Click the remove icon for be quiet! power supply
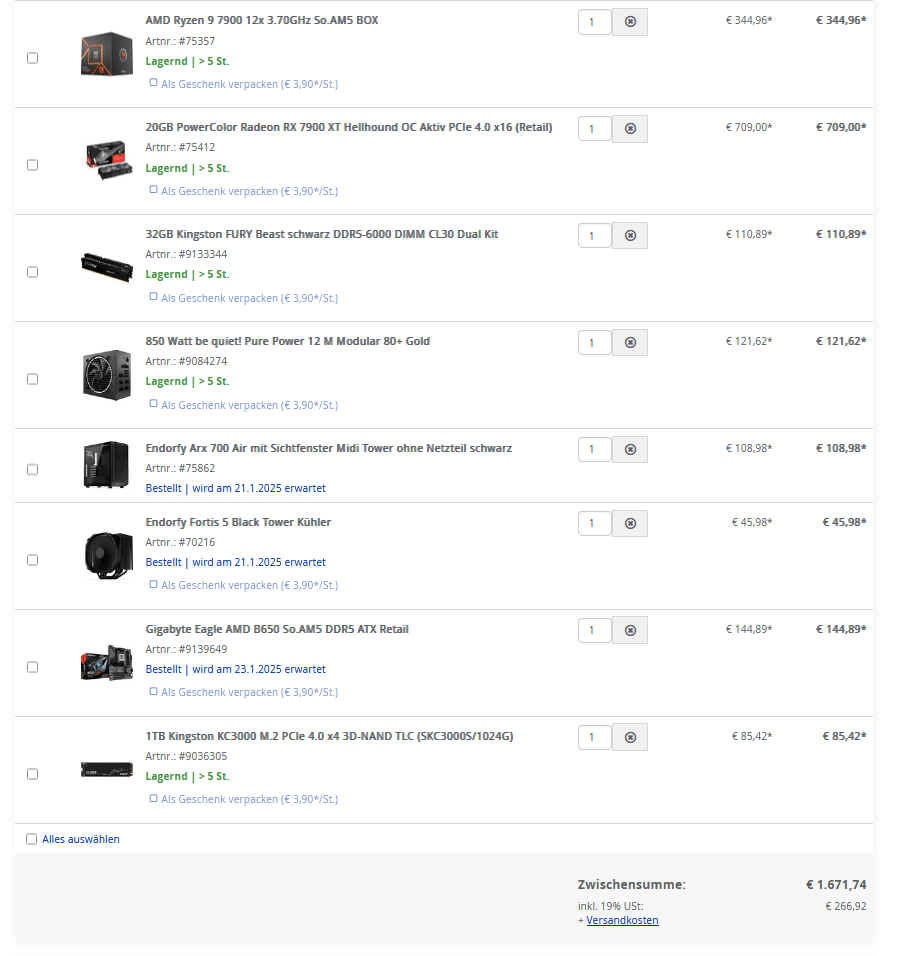The image size is (899, 956). tap(630, 343)
